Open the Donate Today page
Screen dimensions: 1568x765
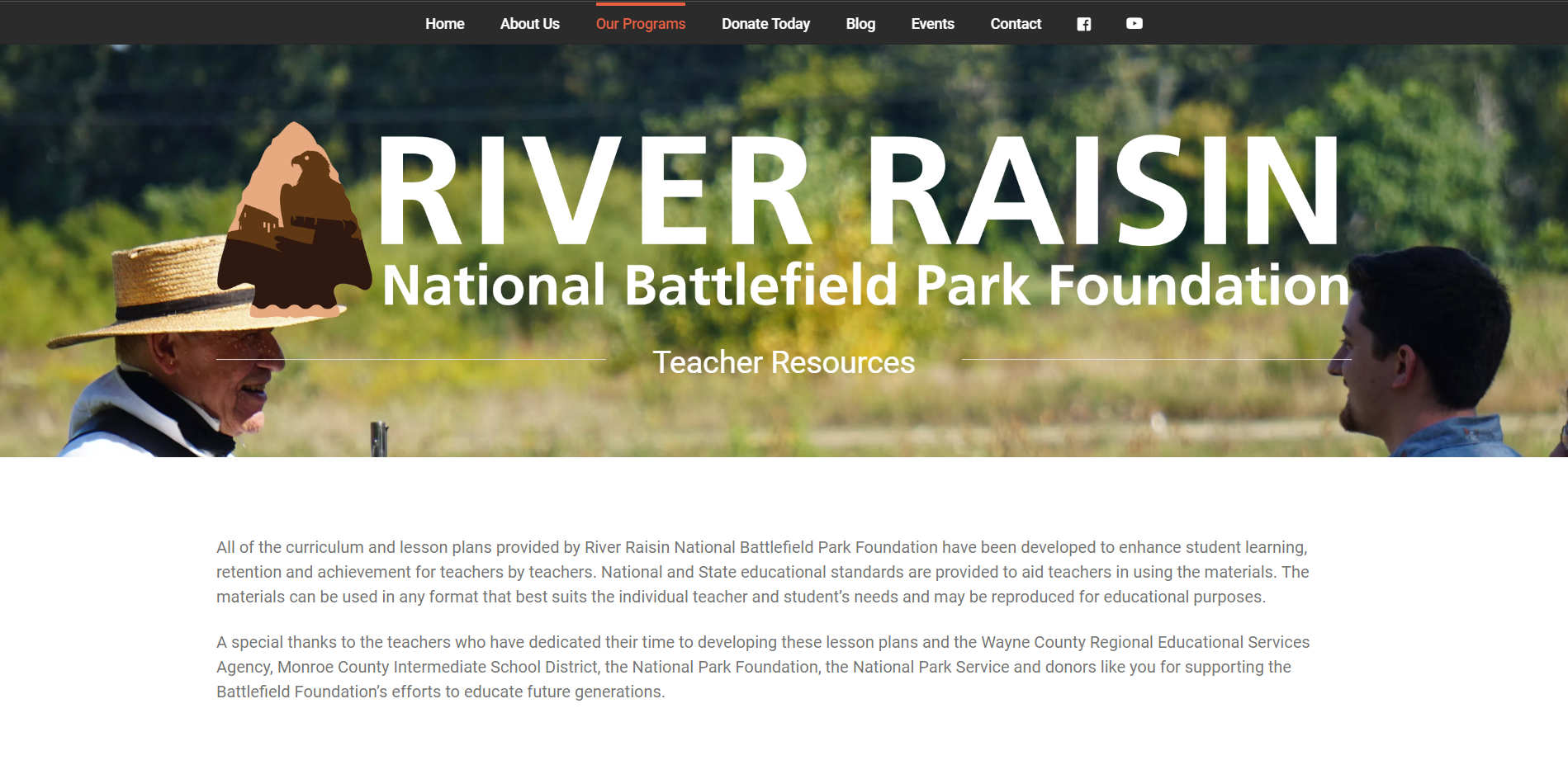[765, 24]
